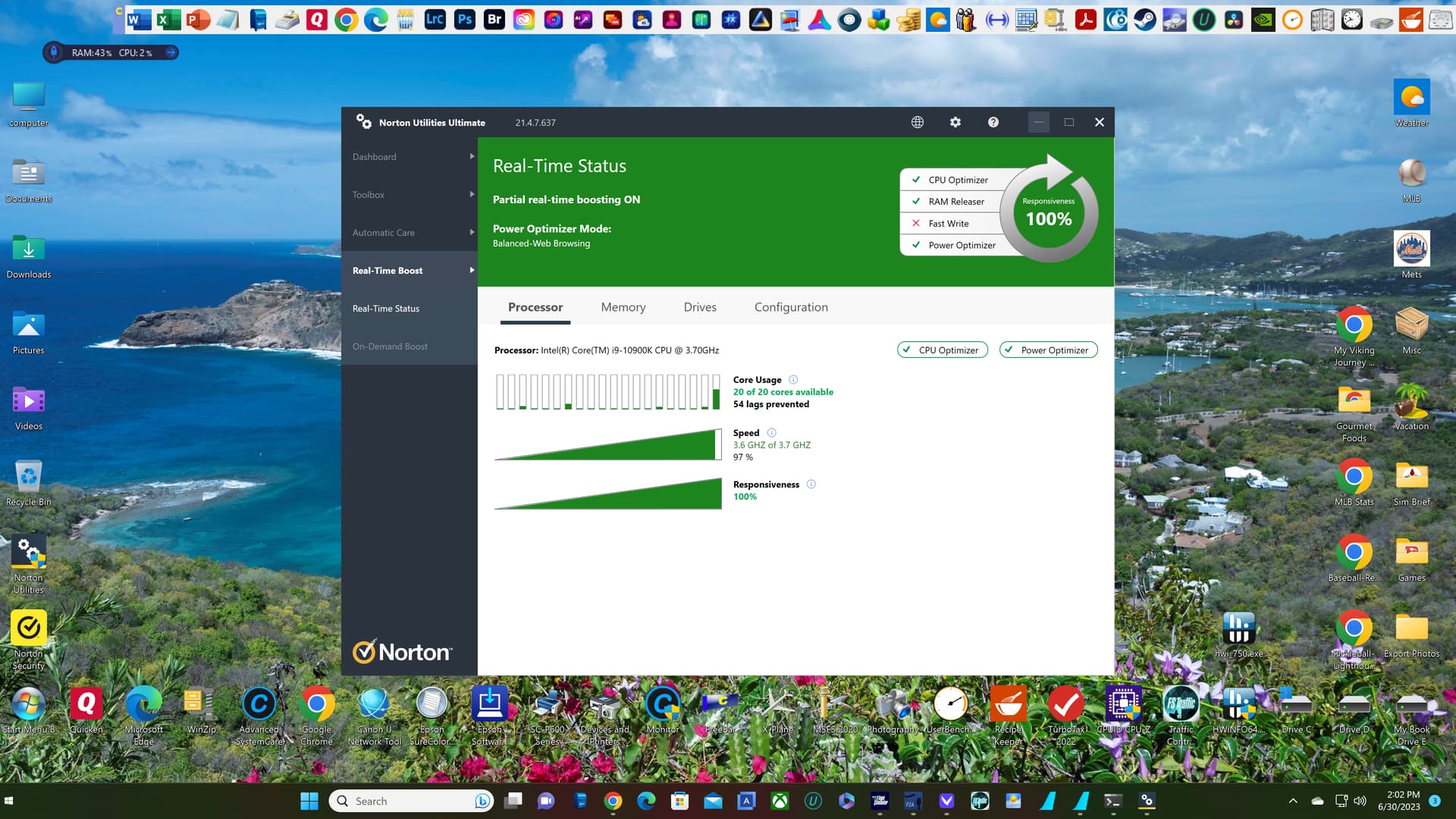This screenshot has width=1456, height=819.
Task: Switch to the Drives tab
Action: point(699,307)
